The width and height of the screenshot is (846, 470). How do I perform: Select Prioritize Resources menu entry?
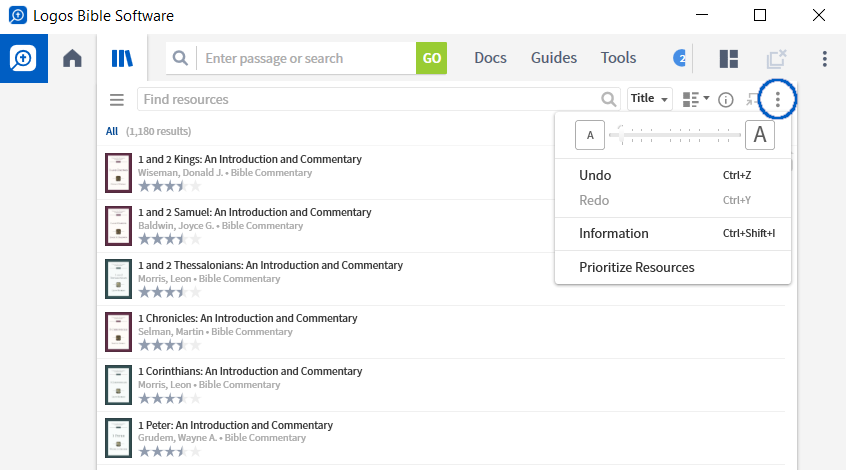[x=673, y=267]
